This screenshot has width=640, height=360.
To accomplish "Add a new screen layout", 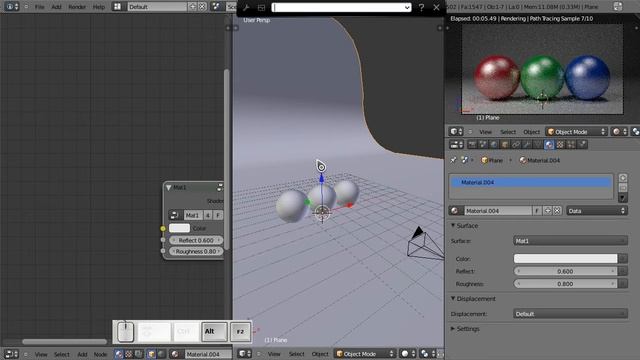I will (x=193, y=7).
